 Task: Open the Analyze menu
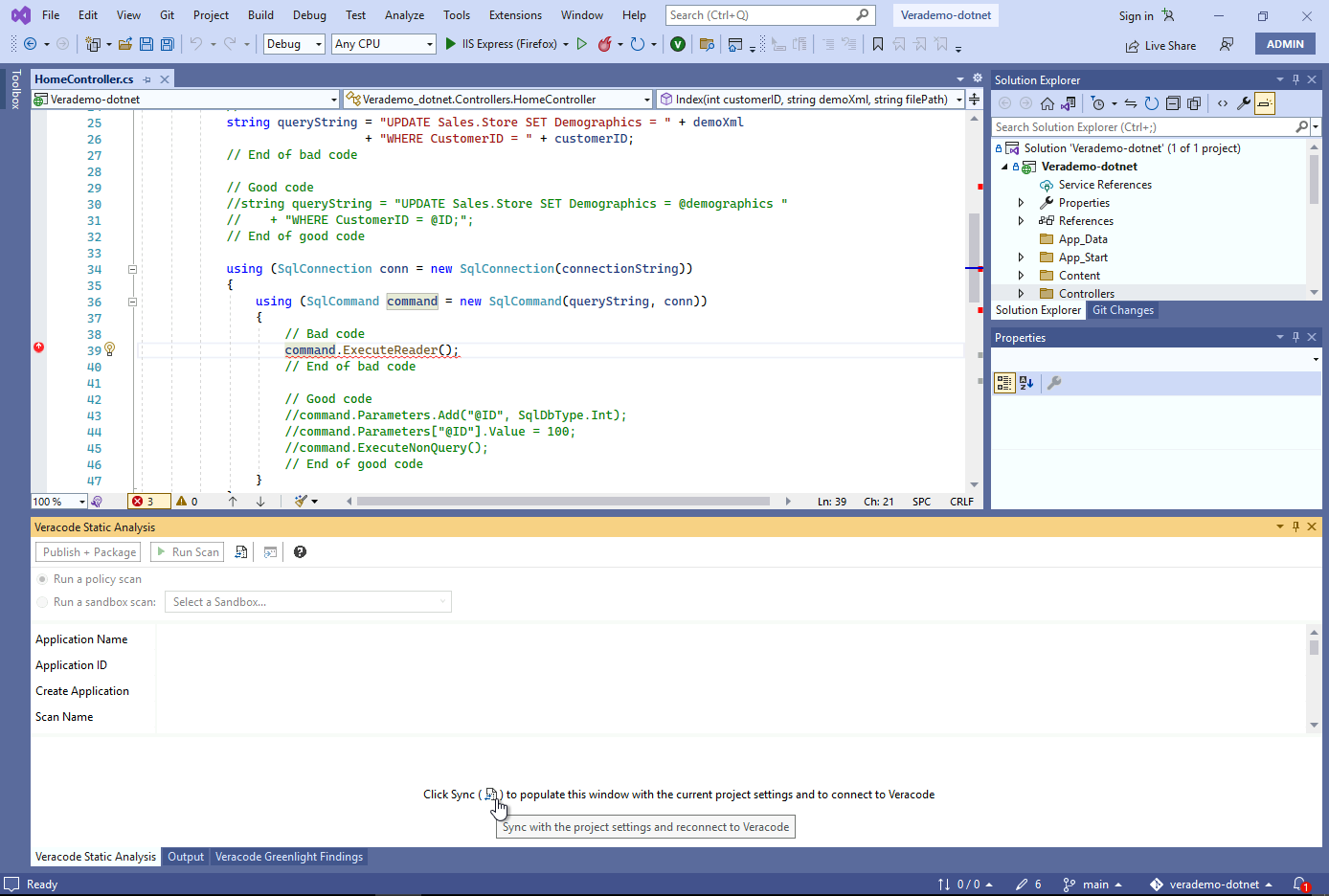(x=404, y=15)
